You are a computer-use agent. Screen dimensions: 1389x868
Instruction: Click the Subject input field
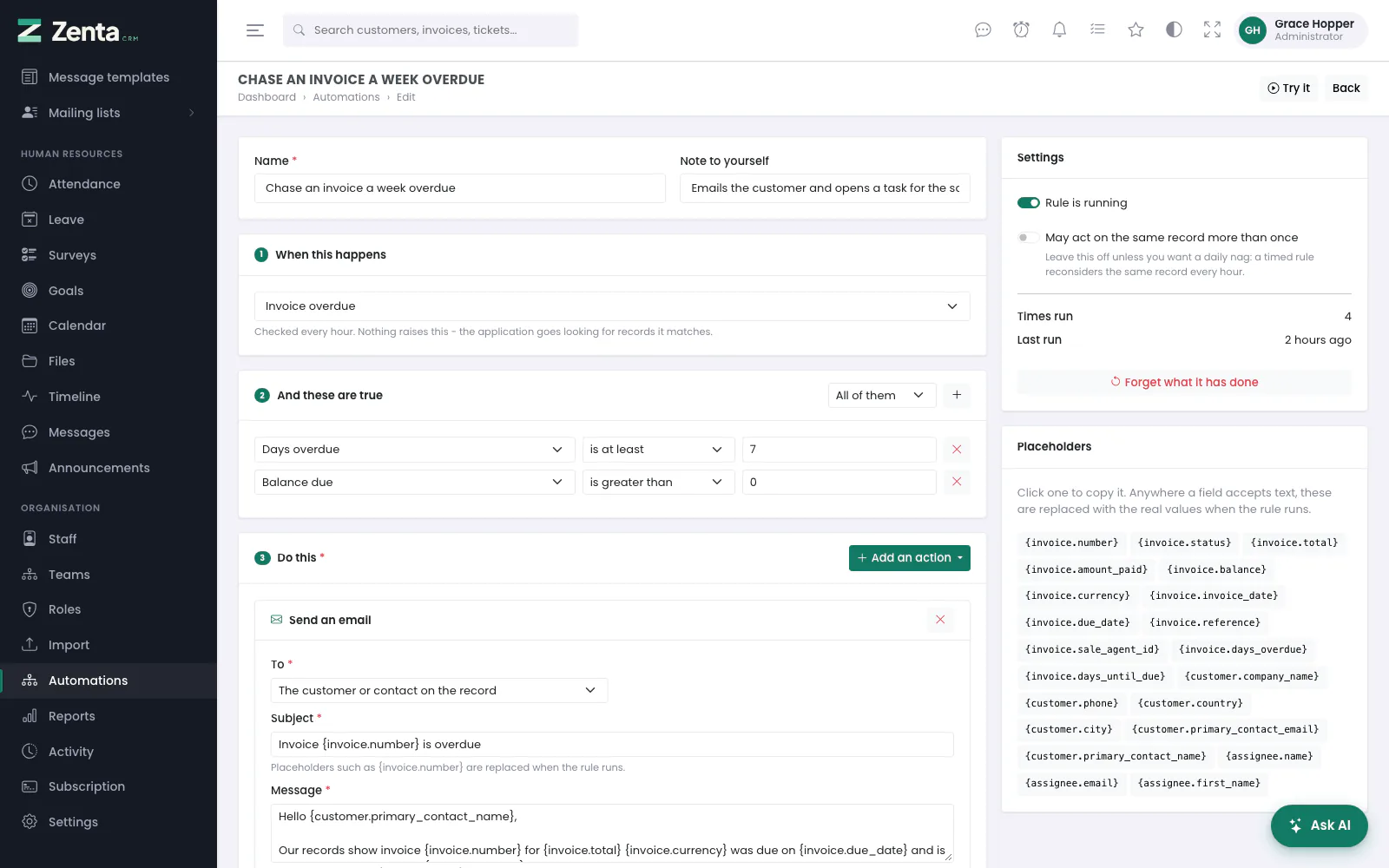pos(612,745)
